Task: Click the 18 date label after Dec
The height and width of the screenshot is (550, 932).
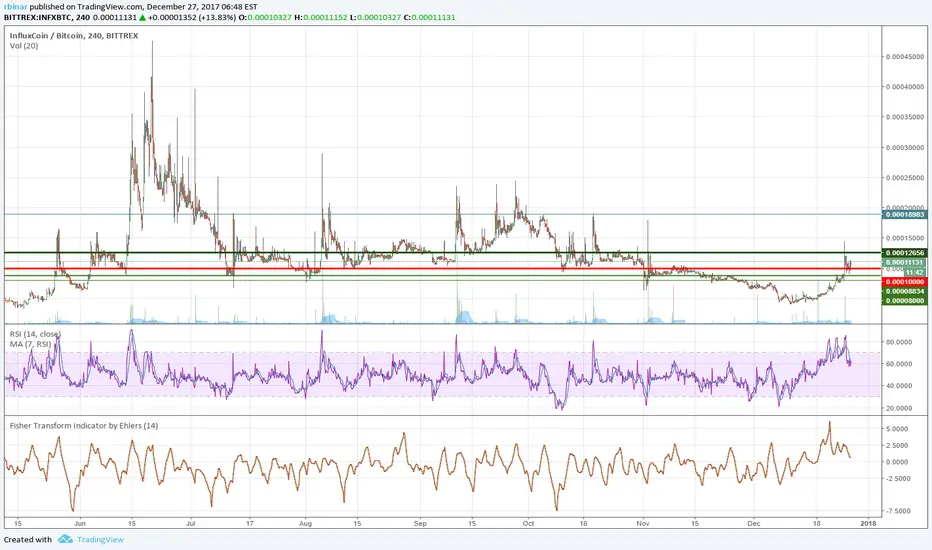Action: click(x=817, y=524)
